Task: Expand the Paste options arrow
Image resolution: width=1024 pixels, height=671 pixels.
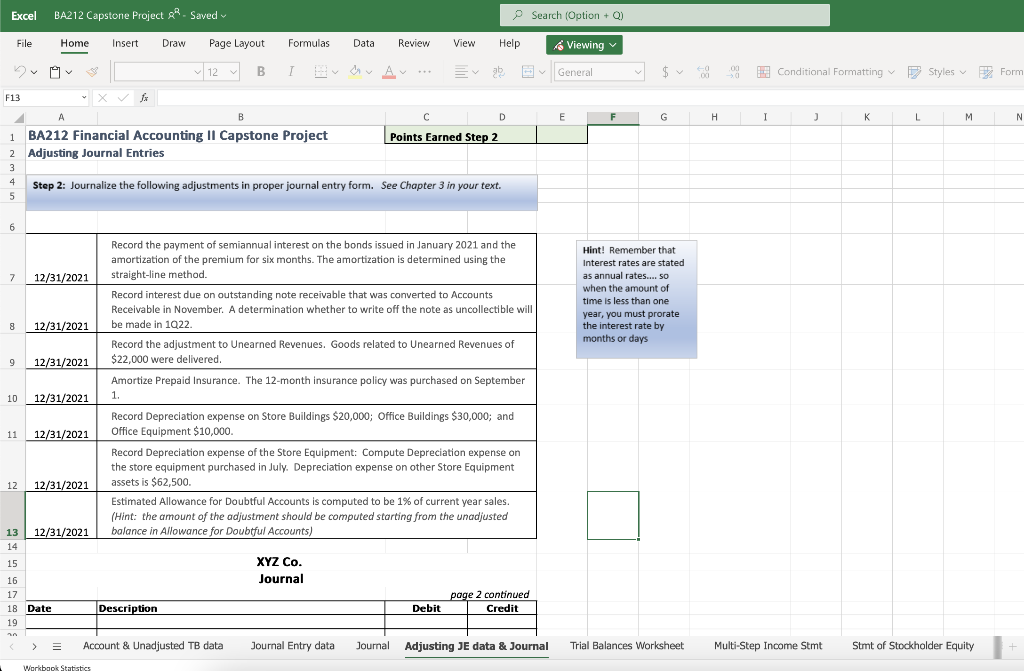Action: [69, 73]
